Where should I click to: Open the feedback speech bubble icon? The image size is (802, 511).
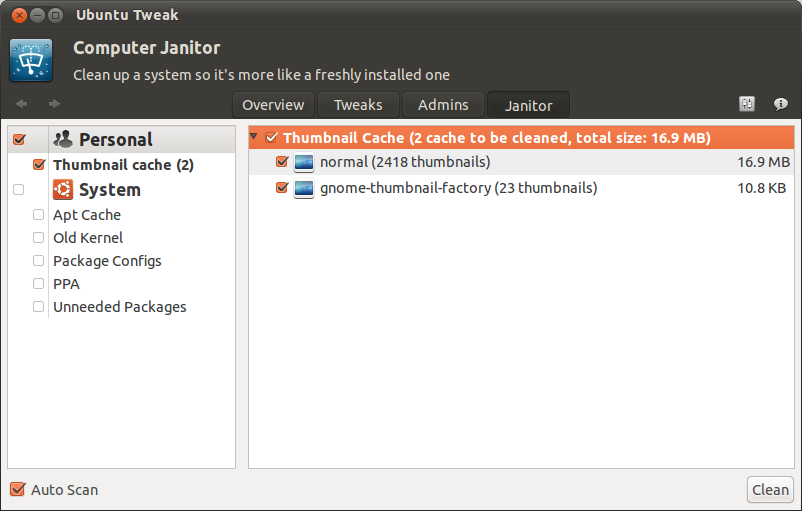click(x=781, y=104)
